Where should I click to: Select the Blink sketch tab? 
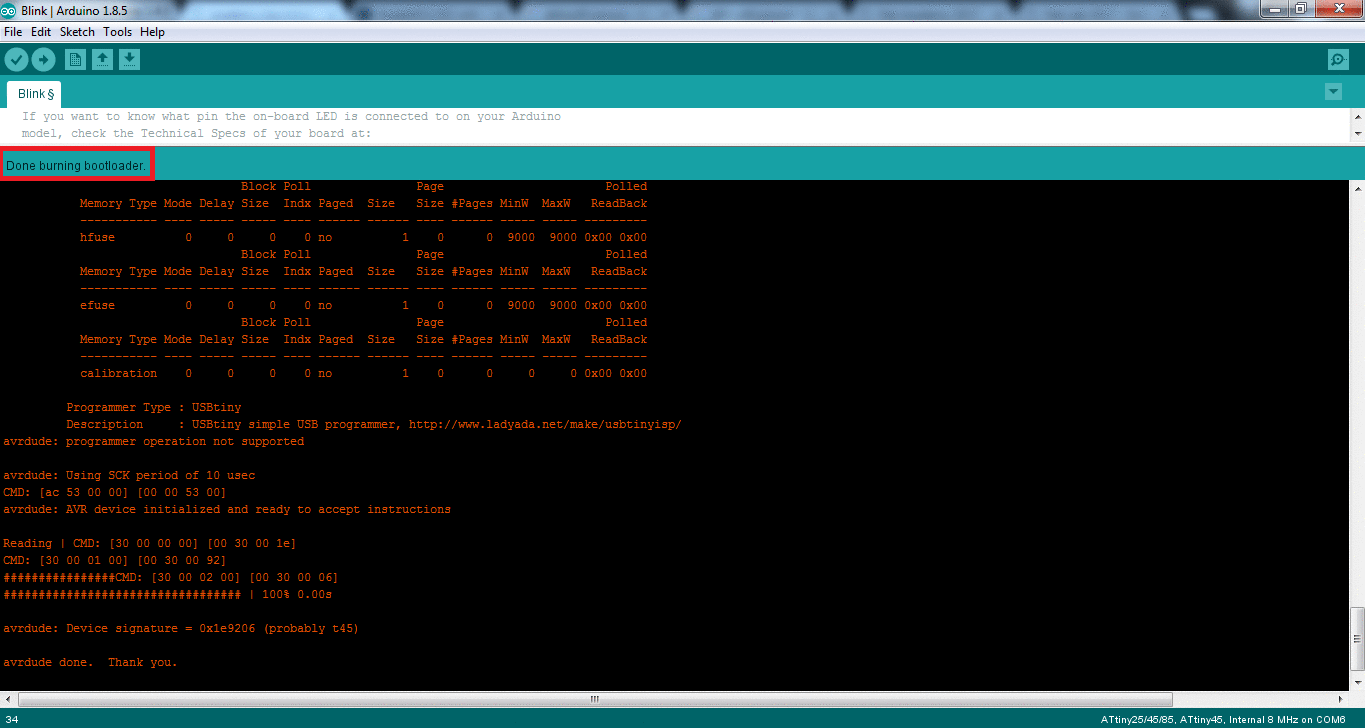[x=35, y=94]
